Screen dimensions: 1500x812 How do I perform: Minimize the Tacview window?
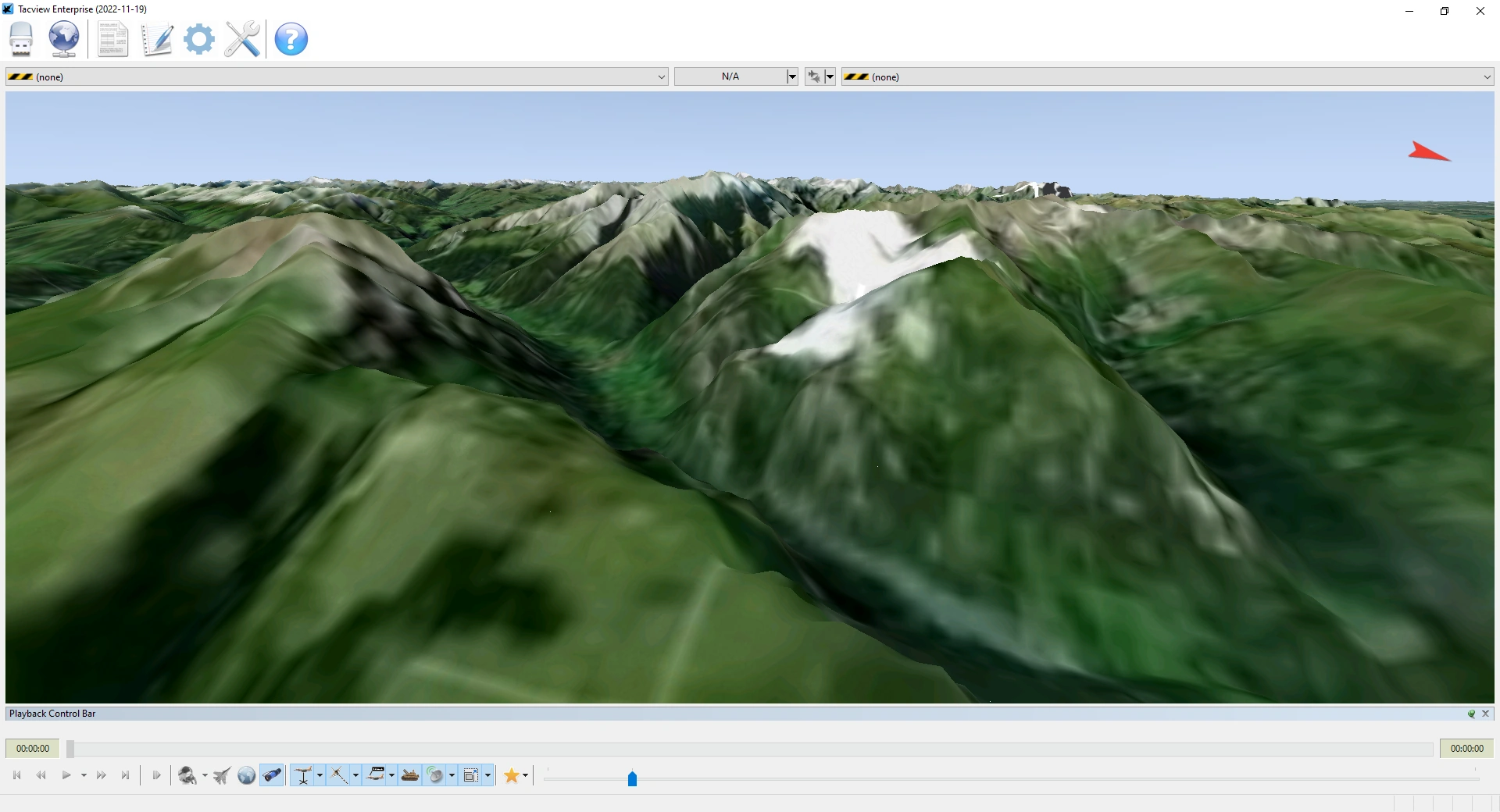coord(1409,11)
